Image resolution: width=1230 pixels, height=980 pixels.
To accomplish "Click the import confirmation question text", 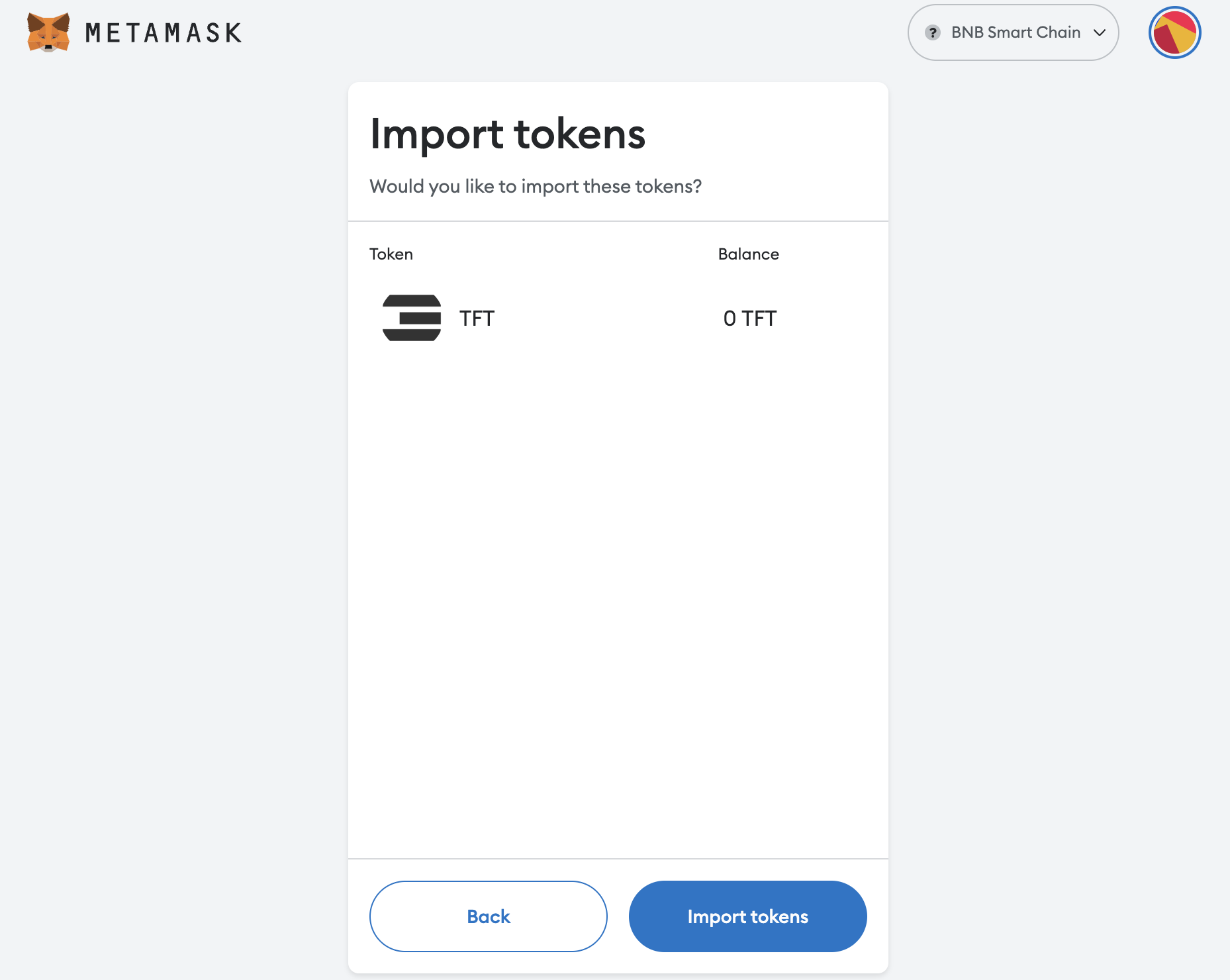I will (535, 187).
